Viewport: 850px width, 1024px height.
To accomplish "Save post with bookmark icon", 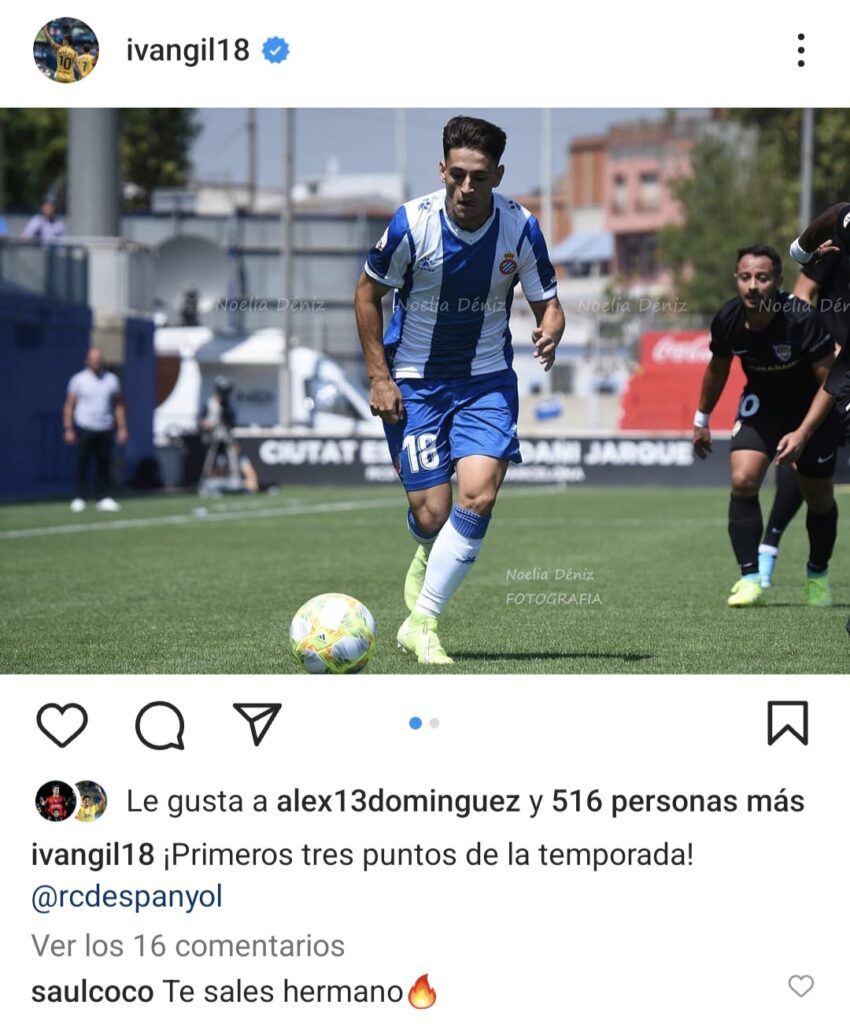I will tap(787, 723).
